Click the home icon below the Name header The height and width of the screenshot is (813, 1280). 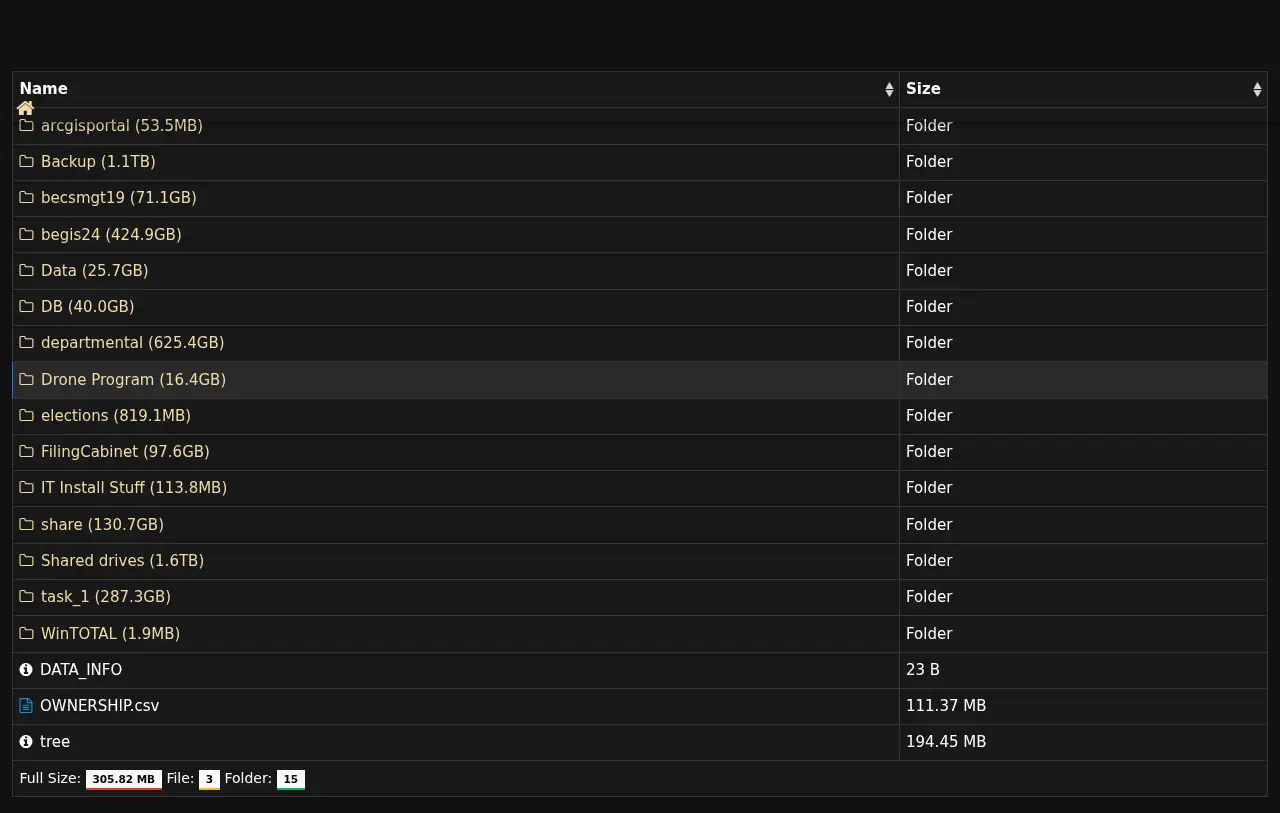[26, 108]
